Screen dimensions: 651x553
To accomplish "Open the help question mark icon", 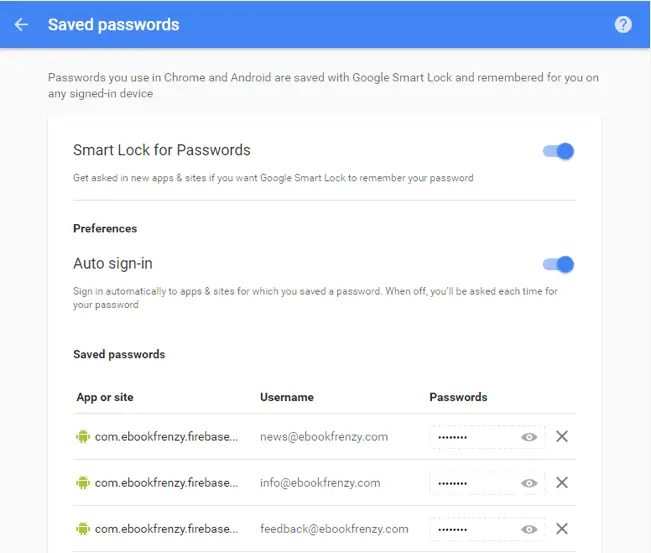I will (623, 24).
